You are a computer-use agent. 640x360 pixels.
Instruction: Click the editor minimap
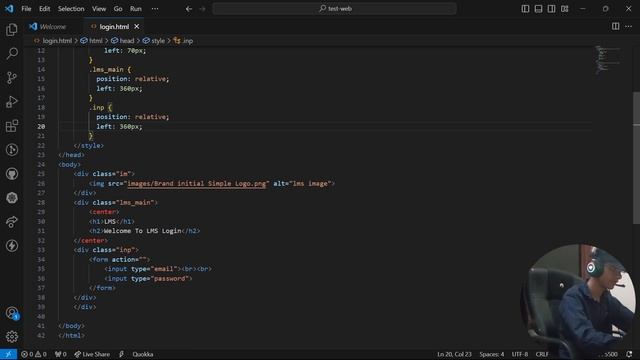point(607,60)
